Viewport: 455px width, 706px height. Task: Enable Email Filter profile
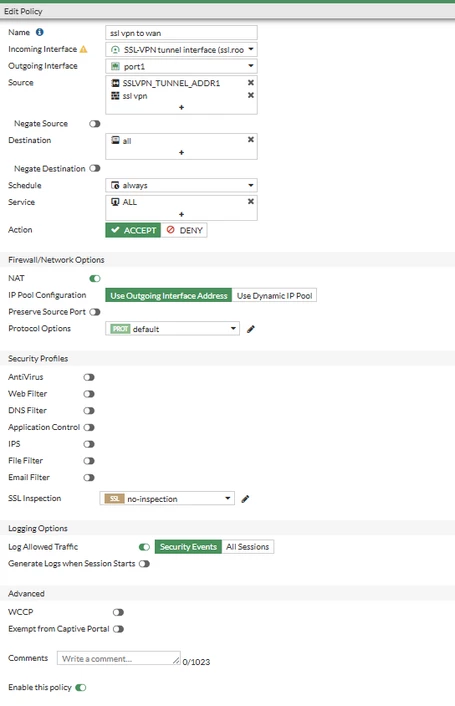(89, 477)
